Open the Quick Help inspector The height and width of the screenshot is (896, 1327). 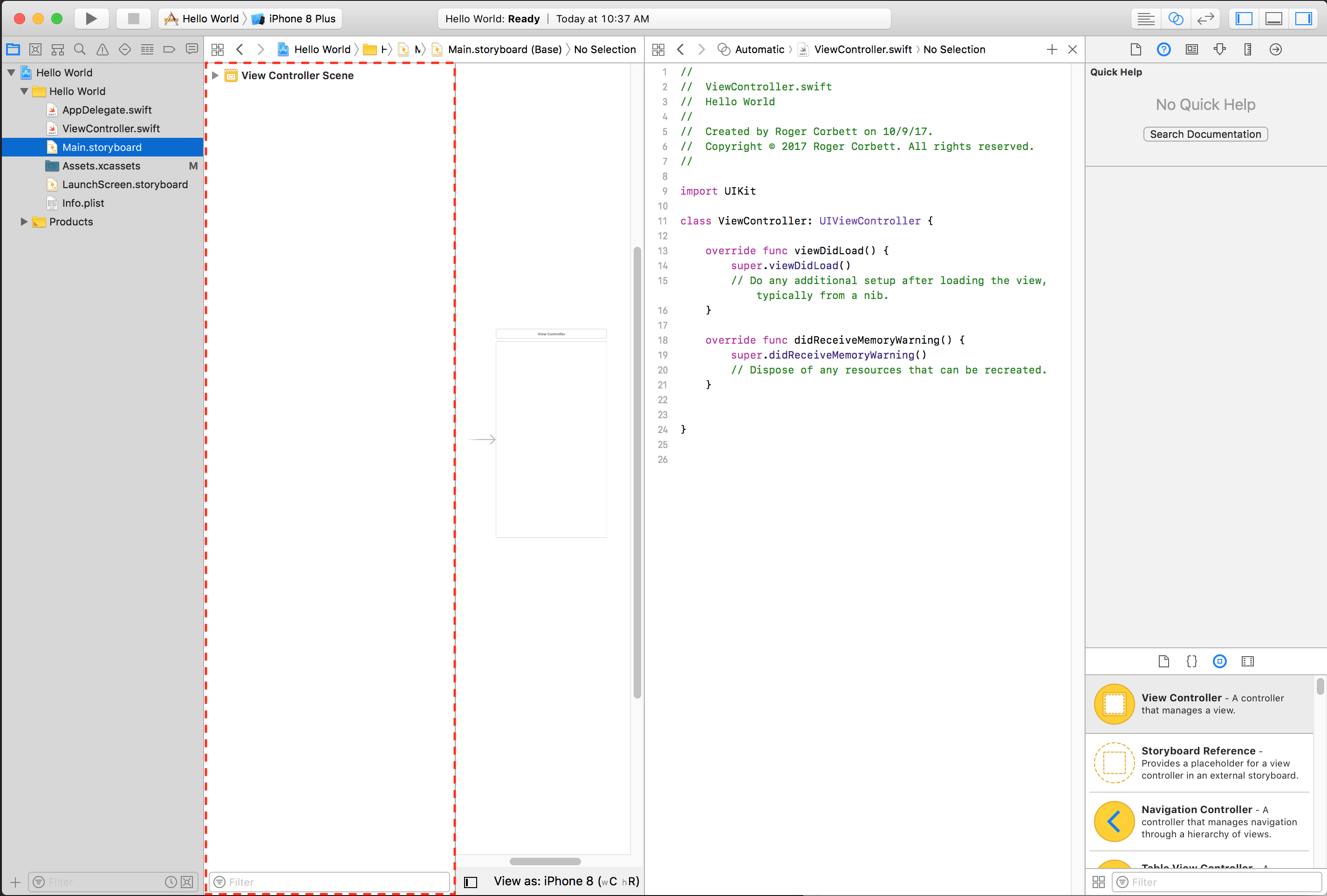(x=1163, y=50)
